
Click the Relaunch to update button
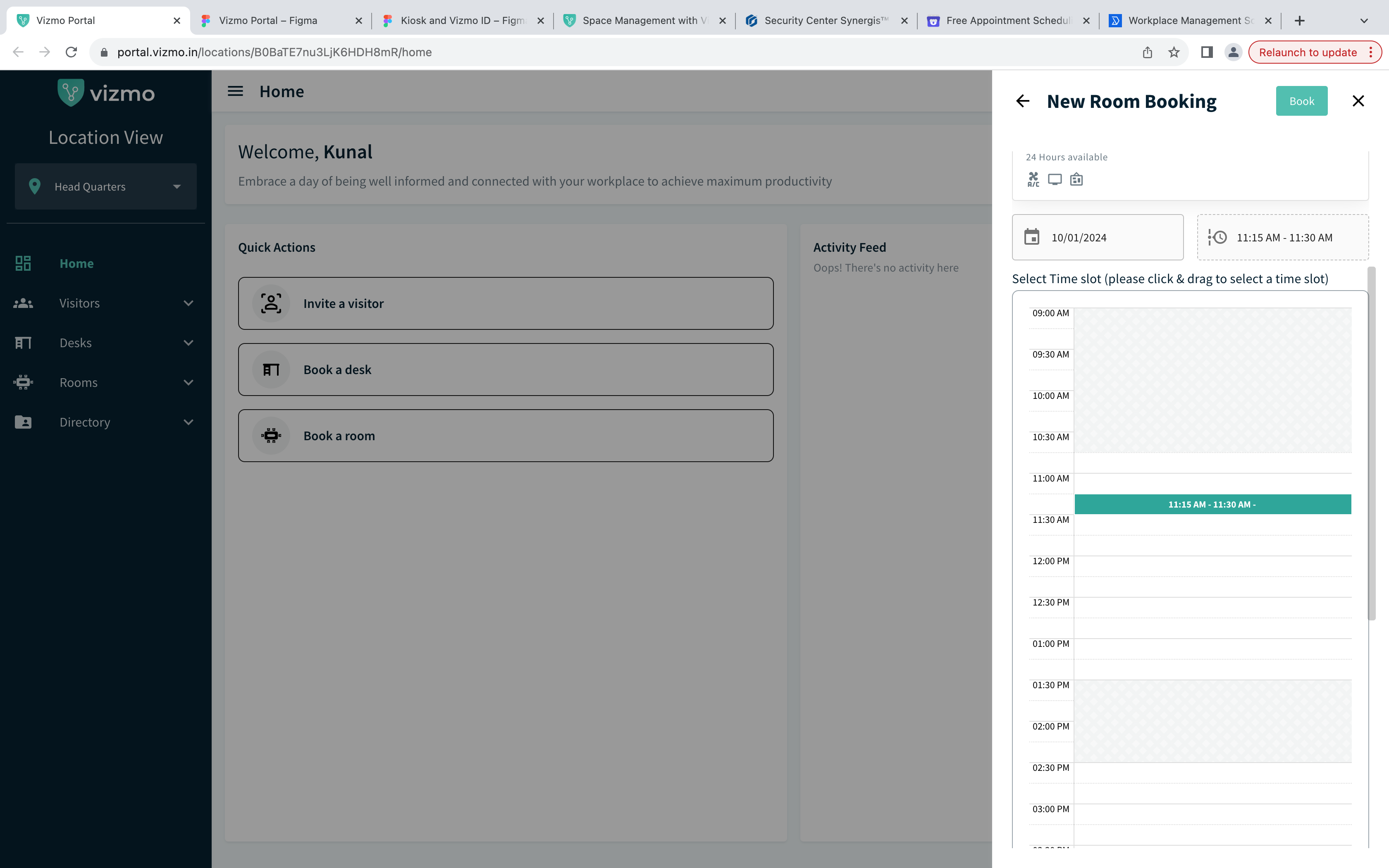point(1308,52)
